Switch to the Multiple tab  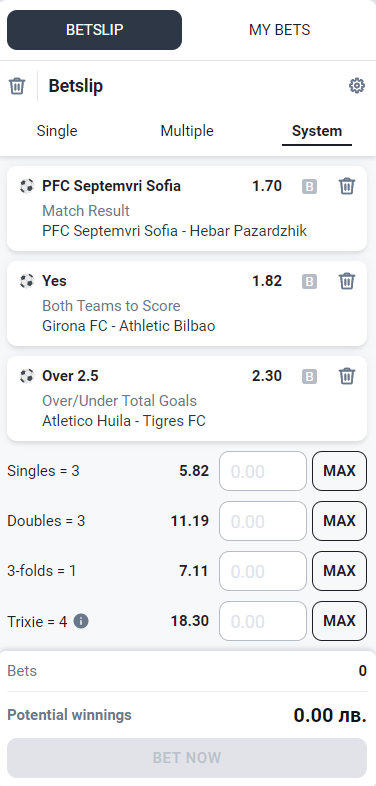point(187,131)
